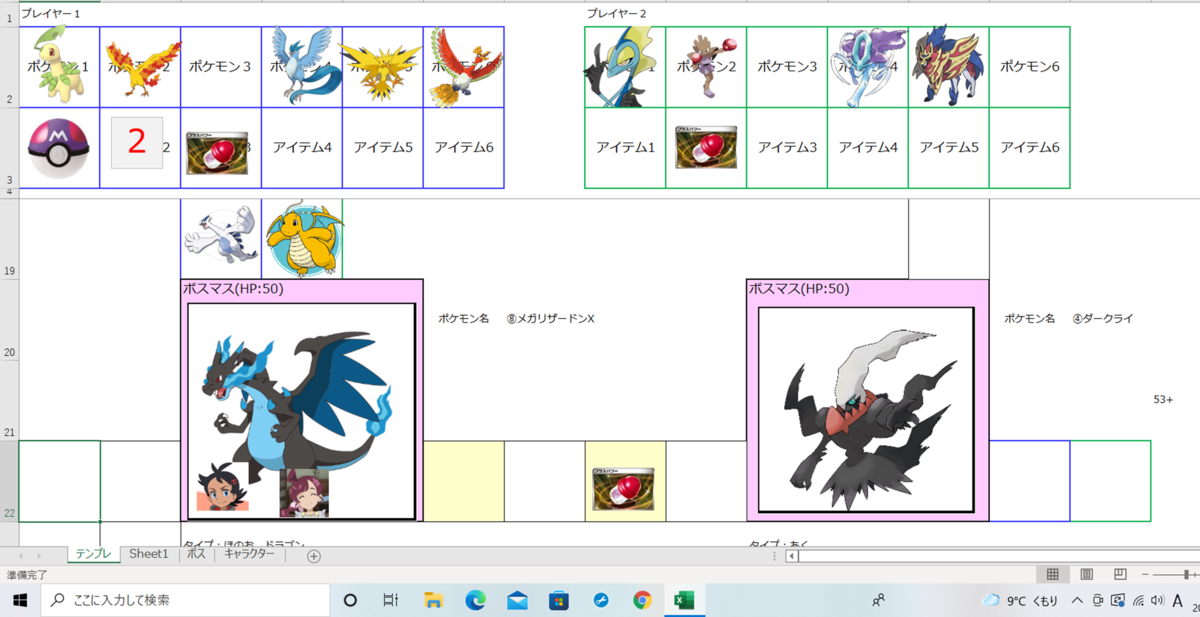This screenshot has height=617, width=1200.
Task: Open Task View on the taskbar
Action: [x=391, y=600]
